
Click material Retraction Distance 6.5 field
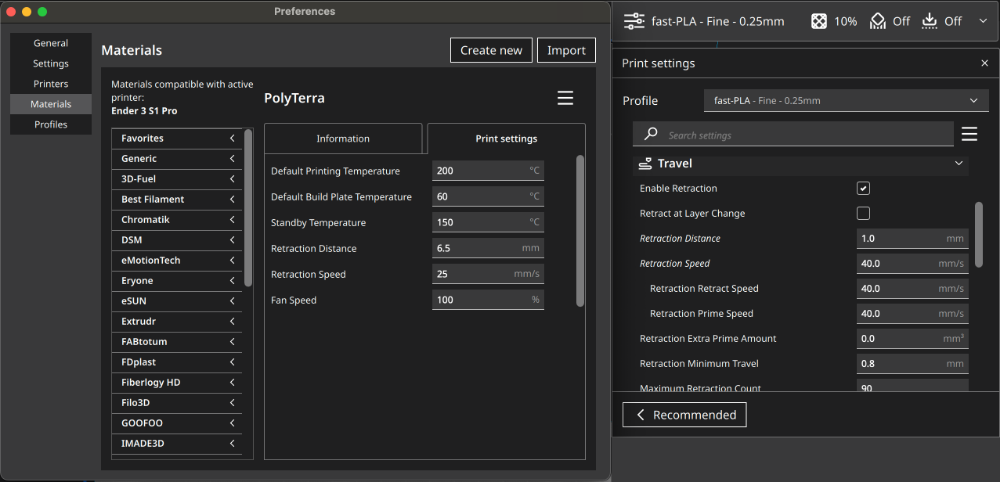pyautogui.click(x=488, y=248)
